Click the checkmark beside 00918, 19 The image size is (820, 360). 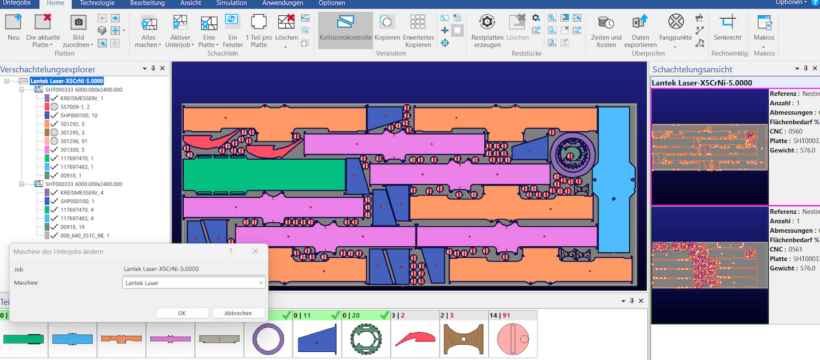[54, 227]
